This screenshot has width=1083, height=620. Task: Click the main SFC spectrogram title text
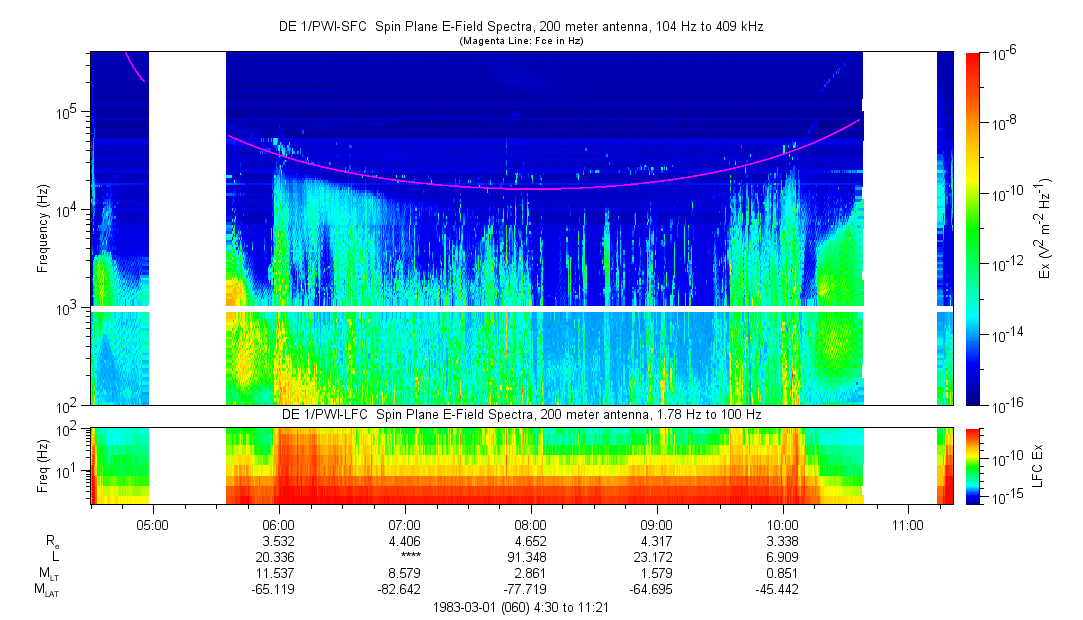(x=520, y=29)
